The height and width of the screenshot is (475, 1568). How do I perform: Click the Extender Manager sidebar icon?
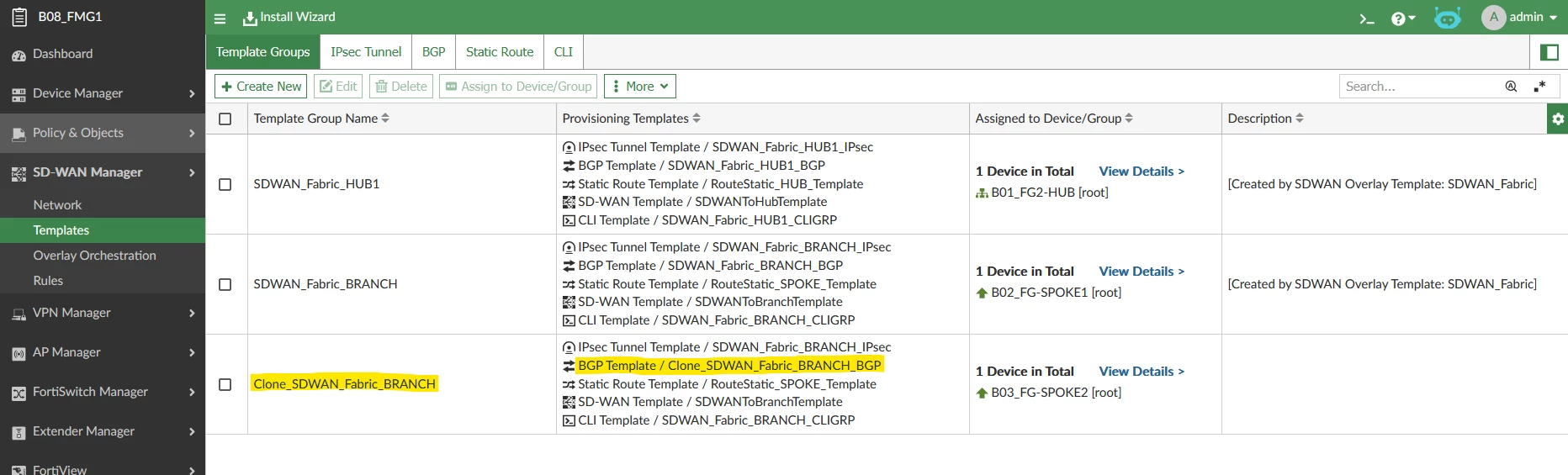click(19, 432)
